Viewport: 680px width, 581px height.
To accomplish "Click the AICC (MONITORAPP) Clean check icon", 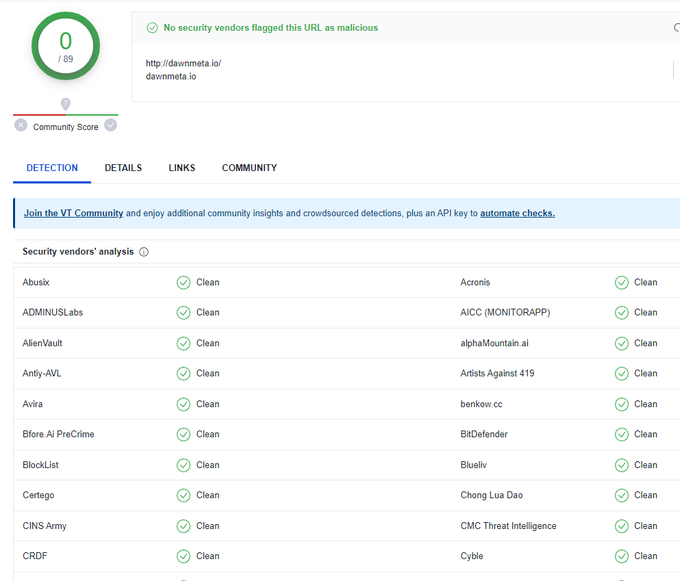I will (621, 313).
